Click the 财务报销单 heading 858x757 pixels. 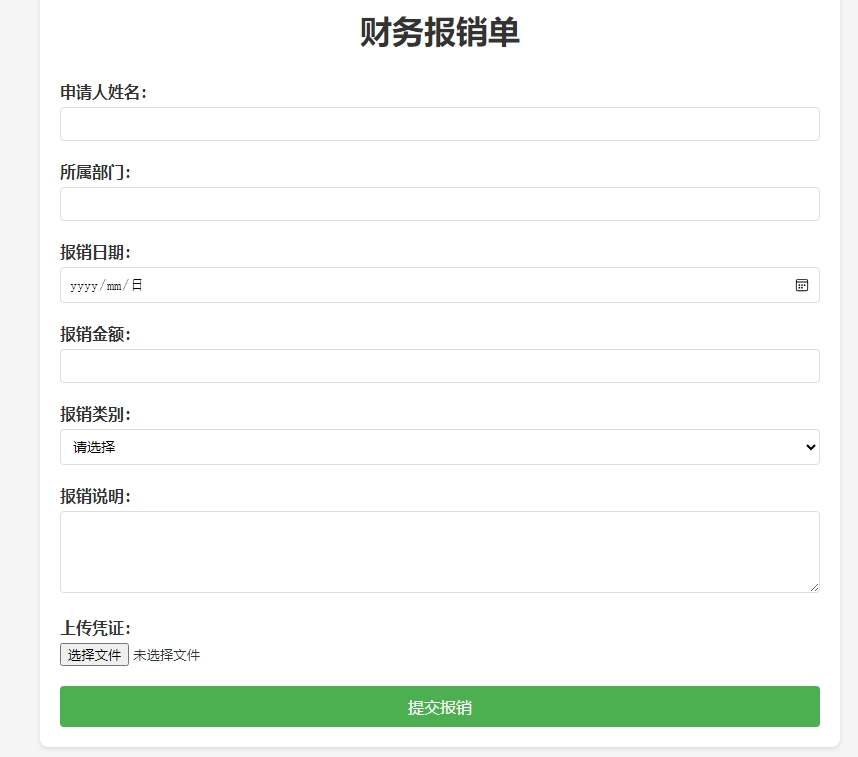point(439,32)
